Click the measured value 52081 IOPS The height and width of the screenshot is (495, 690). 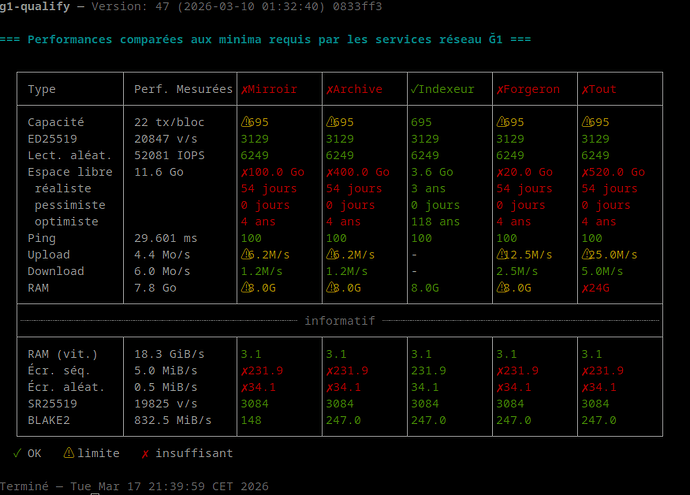pos(173,155)
